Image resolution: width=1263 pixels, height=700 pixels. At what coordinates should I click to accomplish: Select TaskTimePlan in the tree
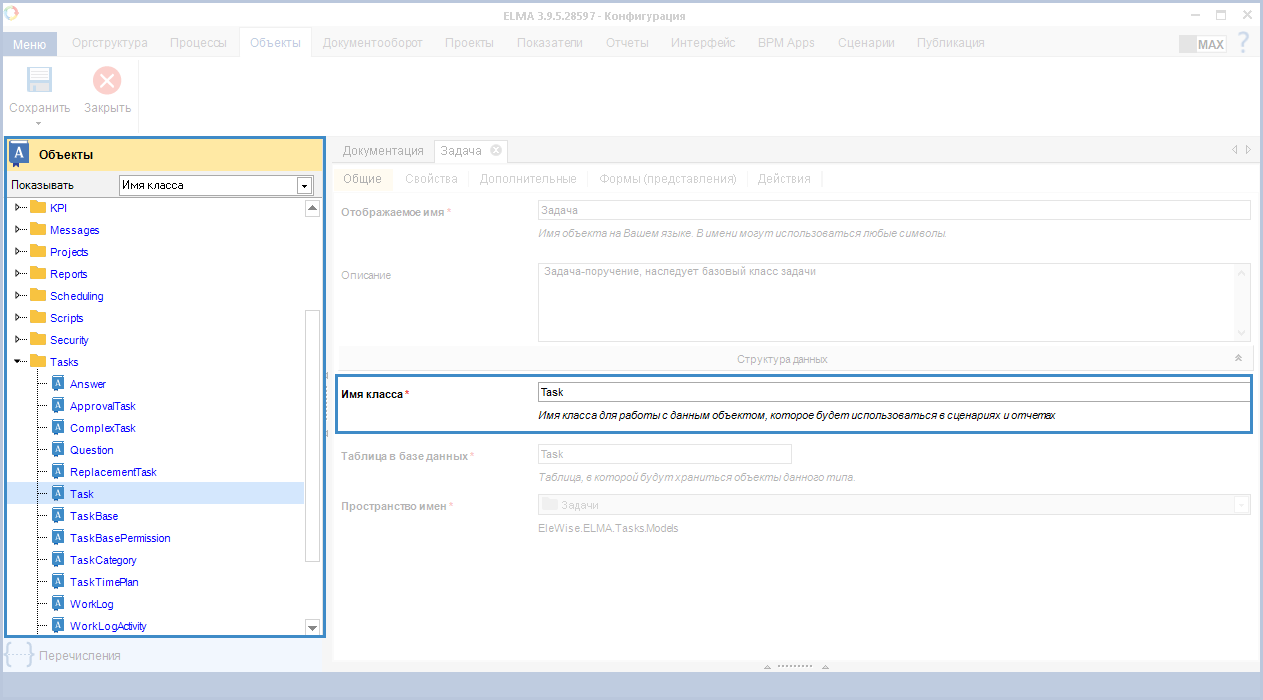click(104, 582)
